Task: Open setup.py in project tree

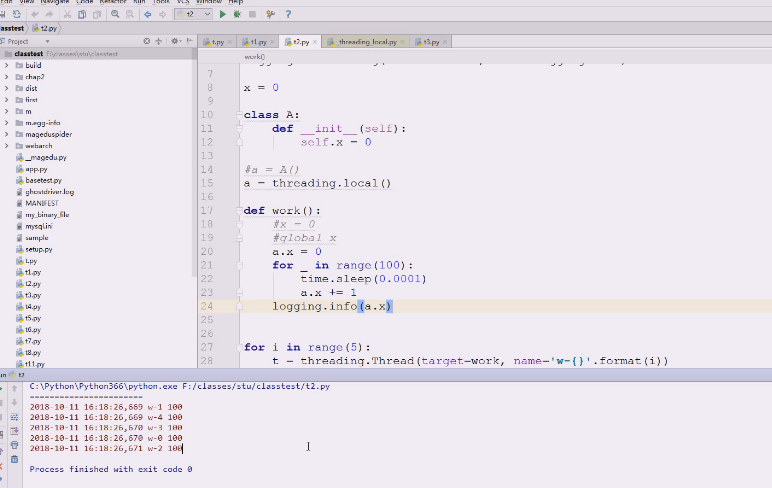Action: 38,249
